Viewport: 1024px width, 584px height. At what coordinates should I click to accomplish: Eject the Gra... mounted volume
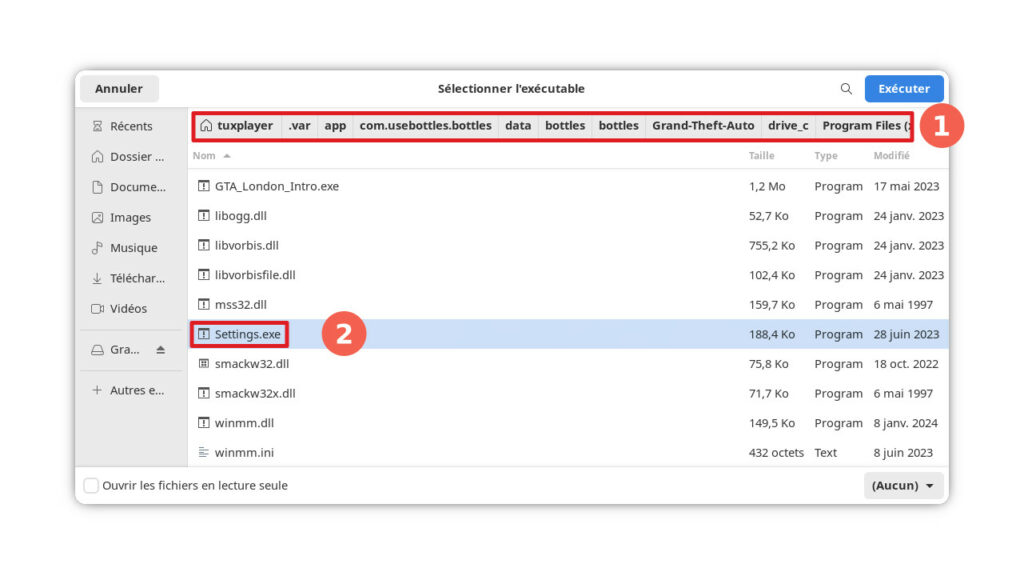point(160,350)
